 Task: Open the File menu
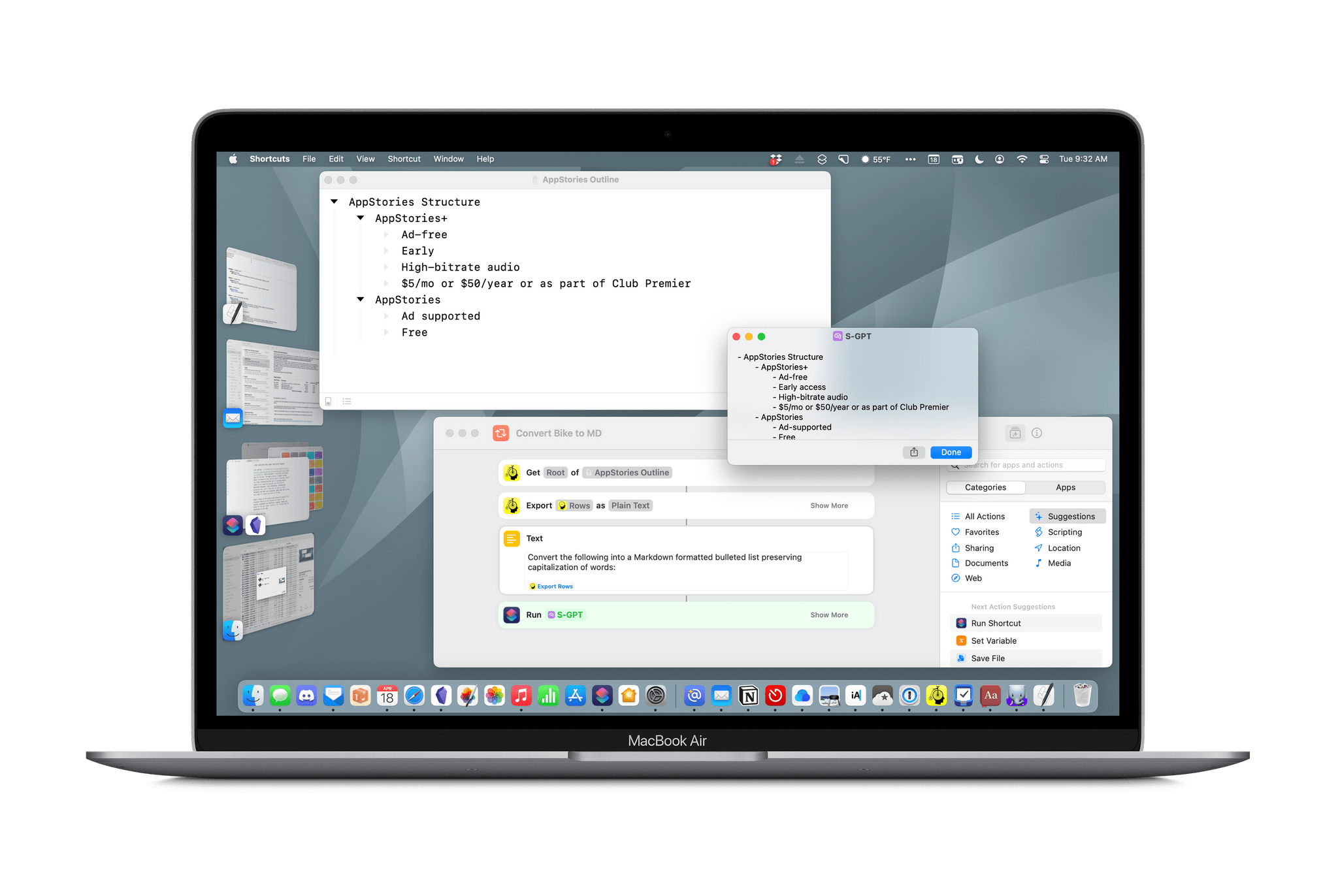(x=309, y=159)
